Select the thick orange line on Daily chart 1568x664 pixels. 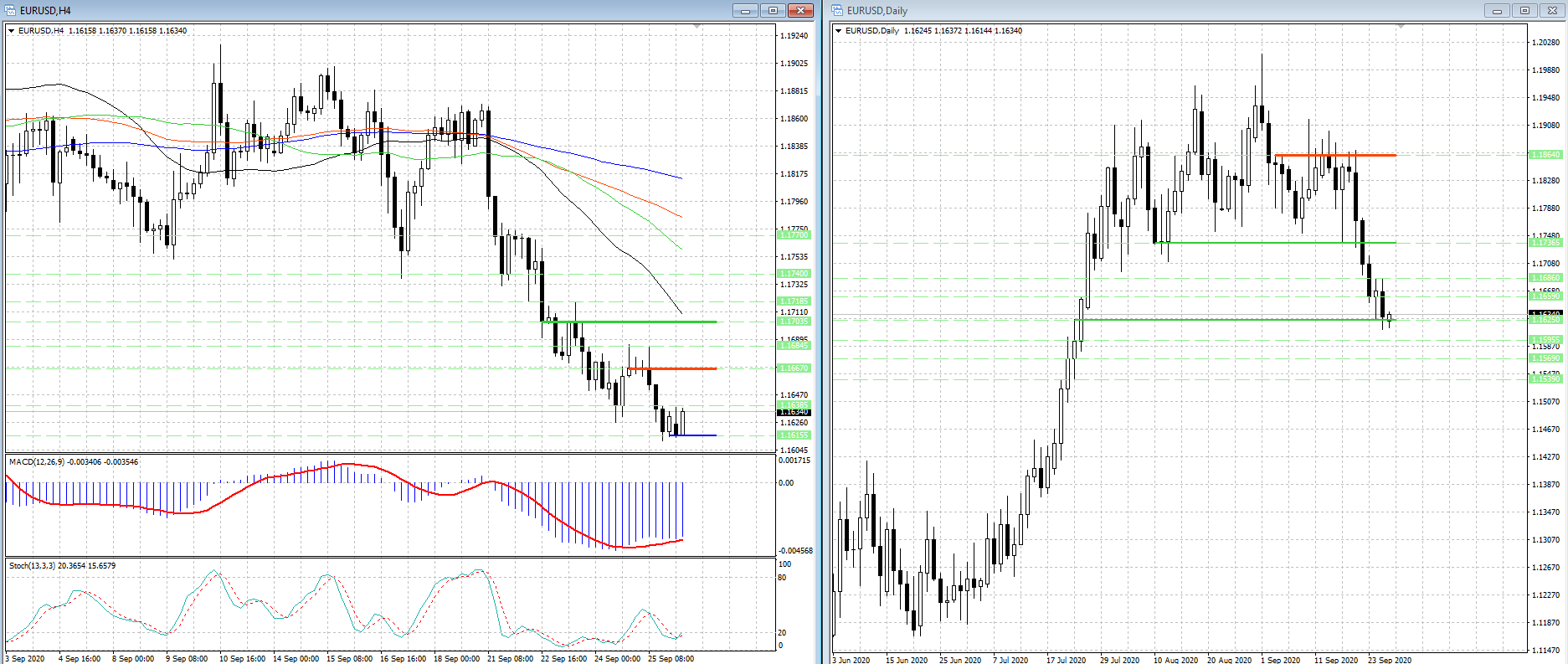point(1335,155)
